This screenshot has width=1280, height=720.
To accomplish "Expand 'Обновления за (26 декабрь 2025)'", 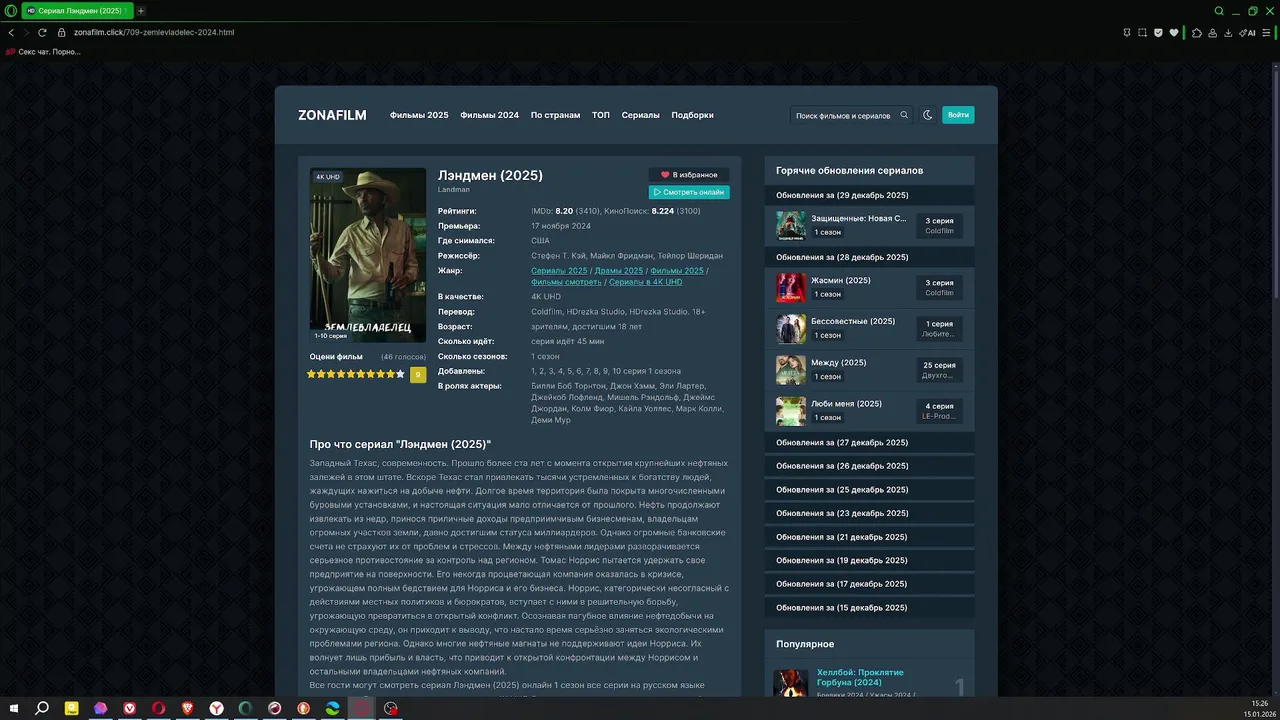I will pos(869,466).
